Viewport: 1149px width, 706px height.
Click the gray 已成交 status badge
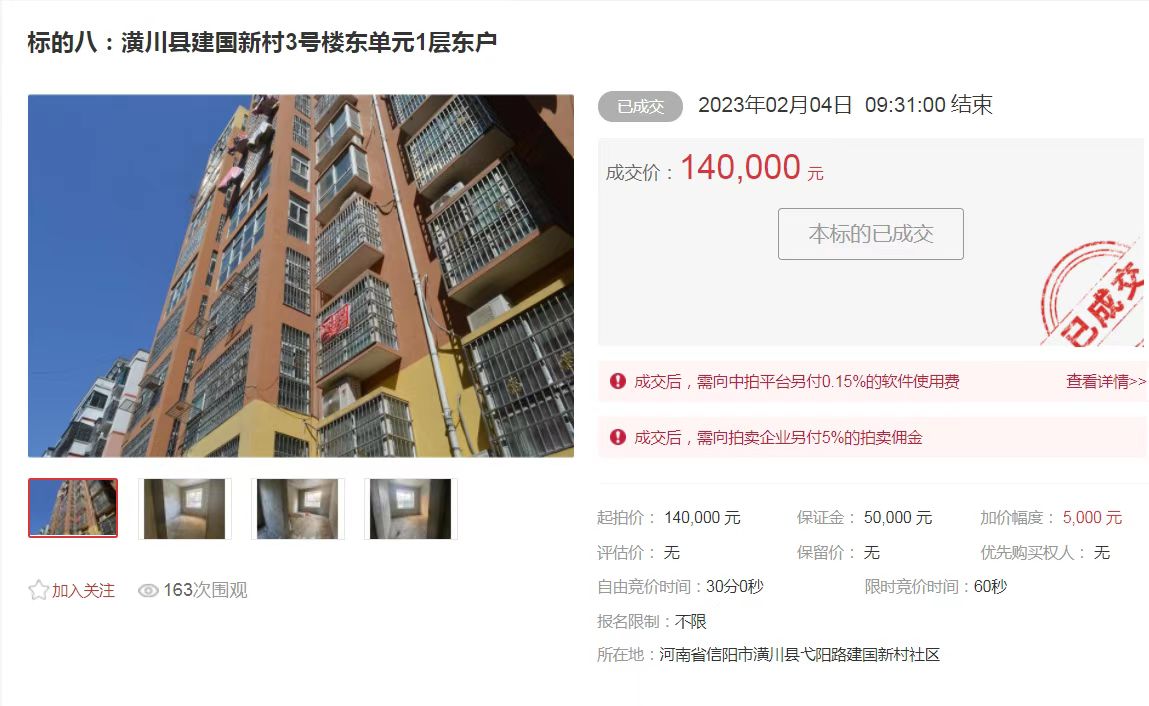pos(640,106)
